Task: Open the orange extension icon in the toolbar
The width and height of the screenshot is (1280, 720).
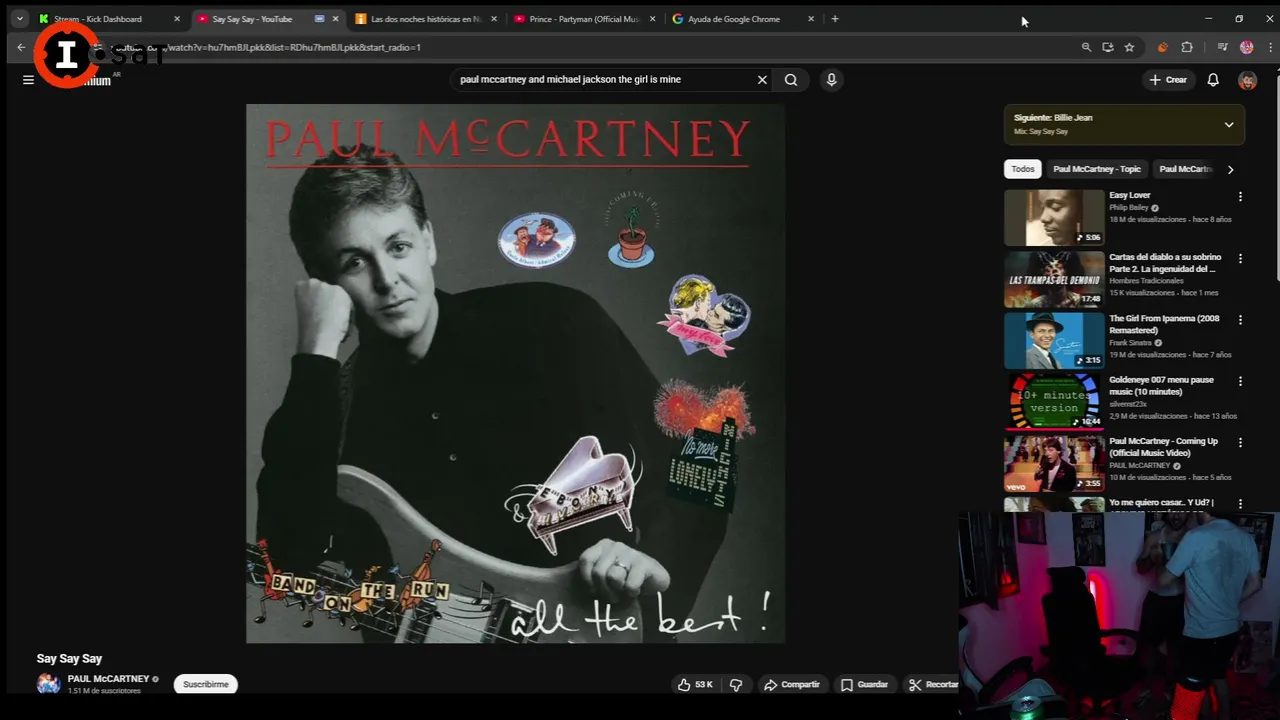Action: (1162, 47)
